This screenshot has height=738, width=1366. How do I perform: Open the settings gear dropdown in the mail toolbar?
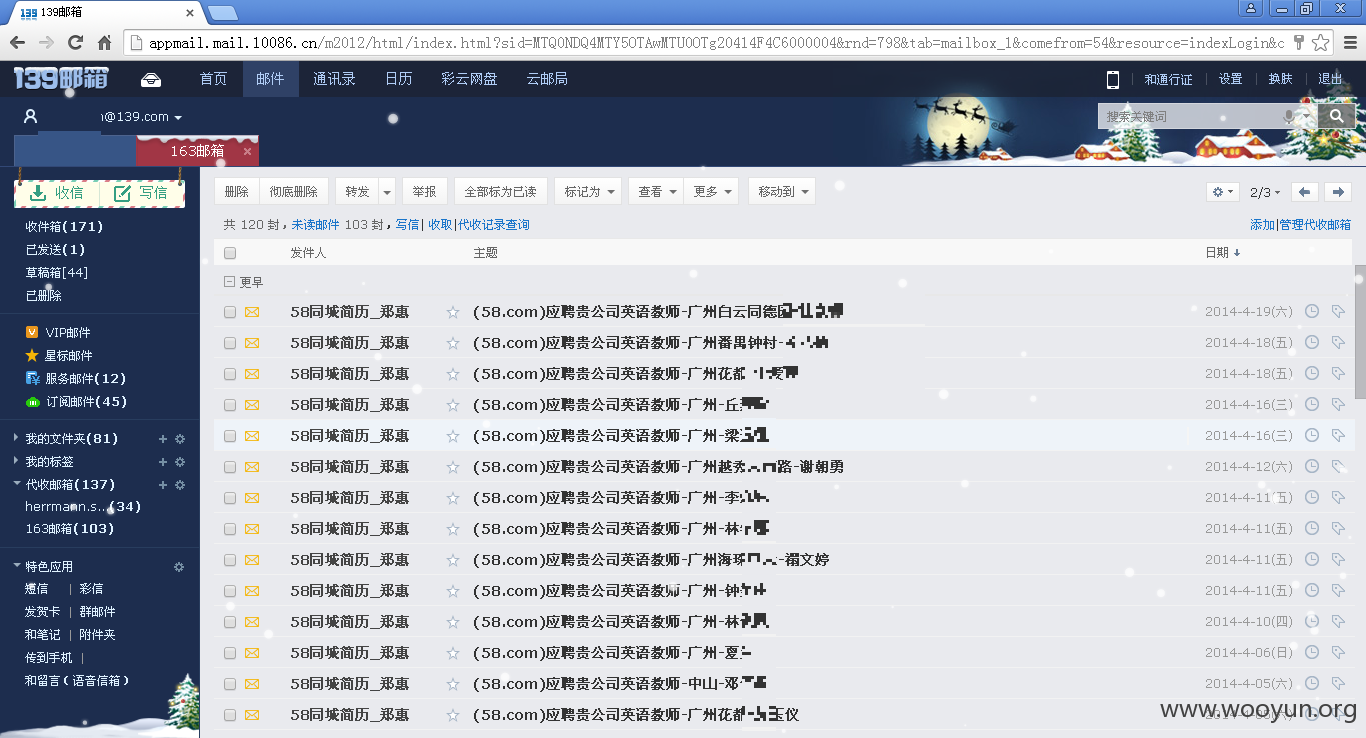1223,192
